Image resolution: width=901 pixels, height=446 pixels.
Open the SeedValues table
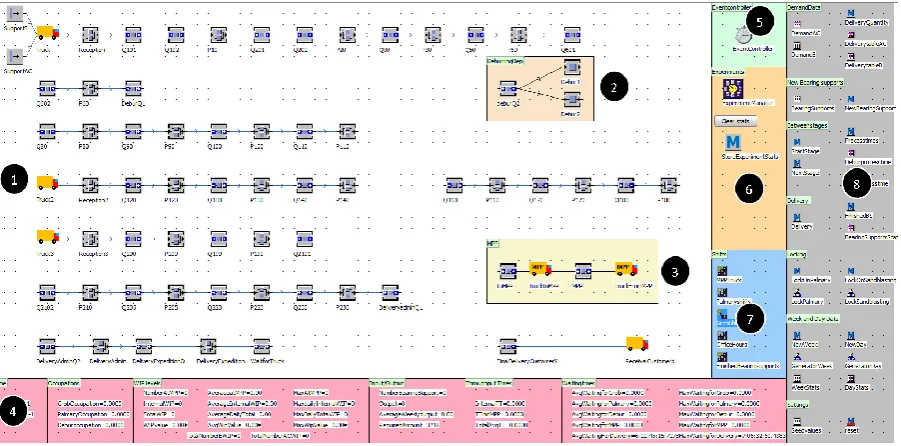(797, 421)
